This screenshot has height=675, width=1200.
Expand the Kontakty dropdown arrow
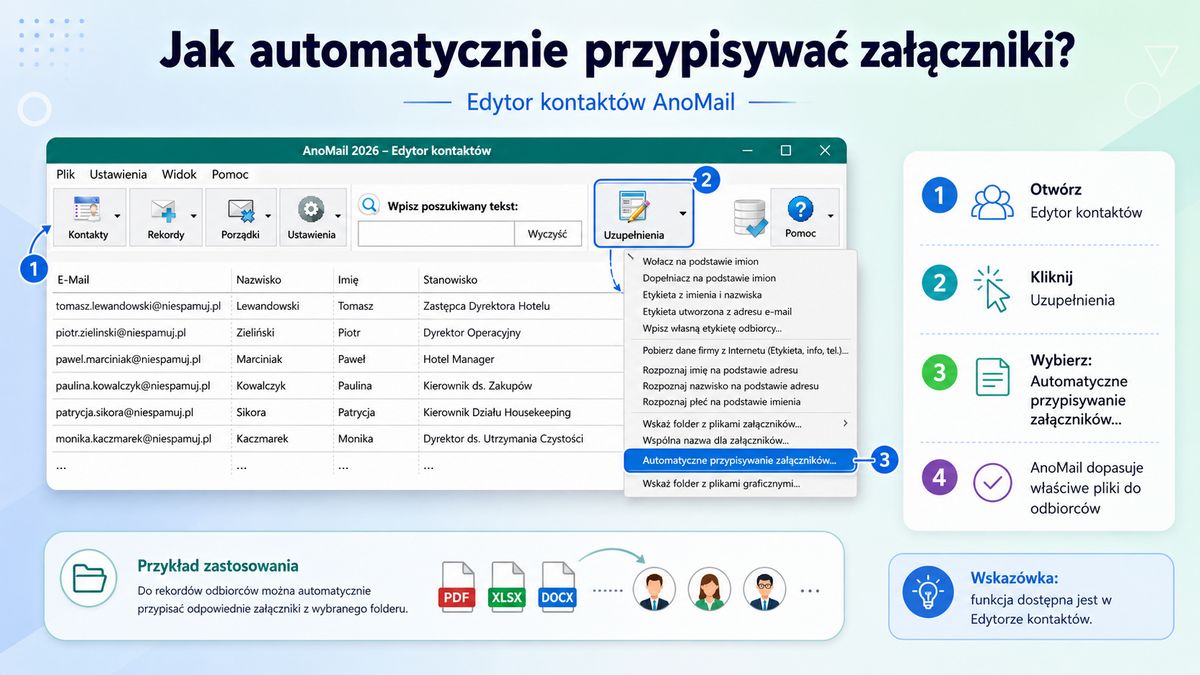117,215
